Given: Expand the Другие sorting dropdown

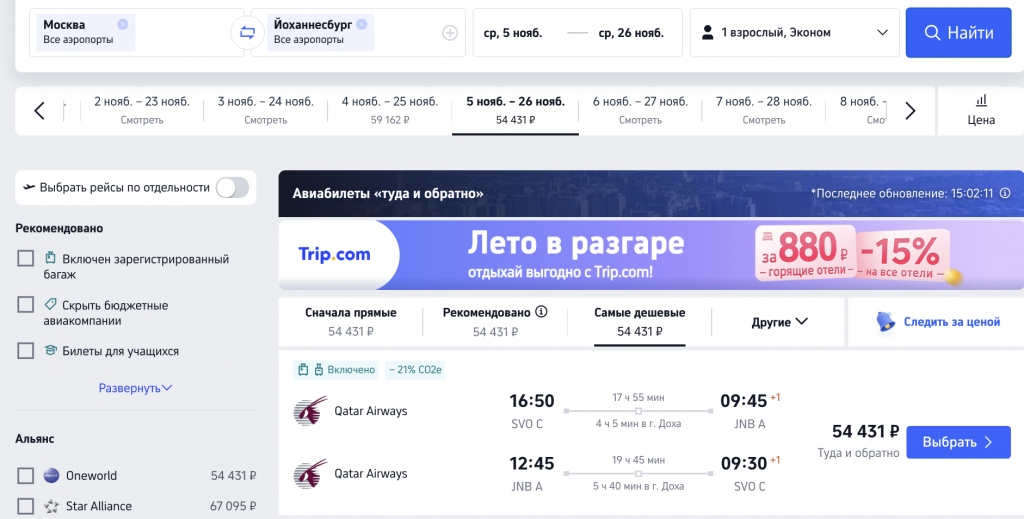Looking at the screenshot, I should 779,322.
